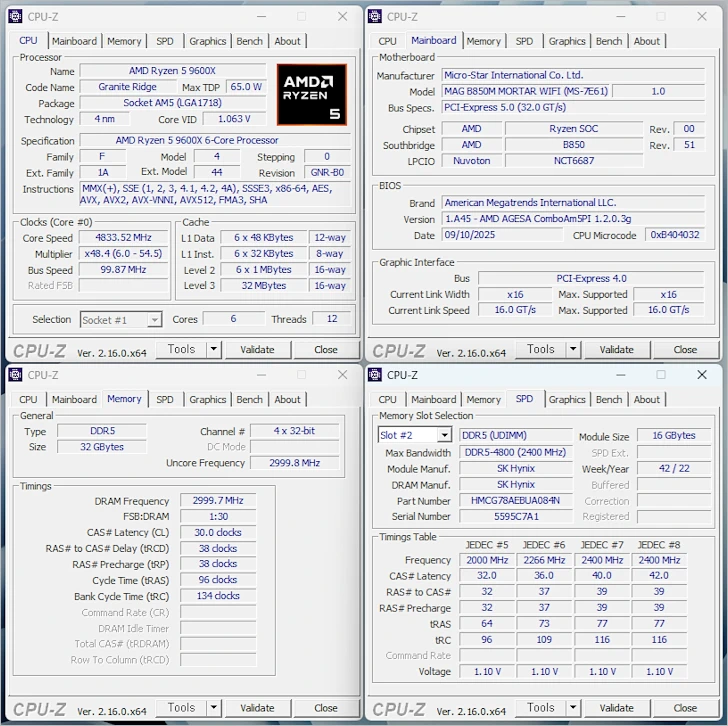Click Tools button in SPD window
Viewport: 728px width, 726px height.
[540, 707]
